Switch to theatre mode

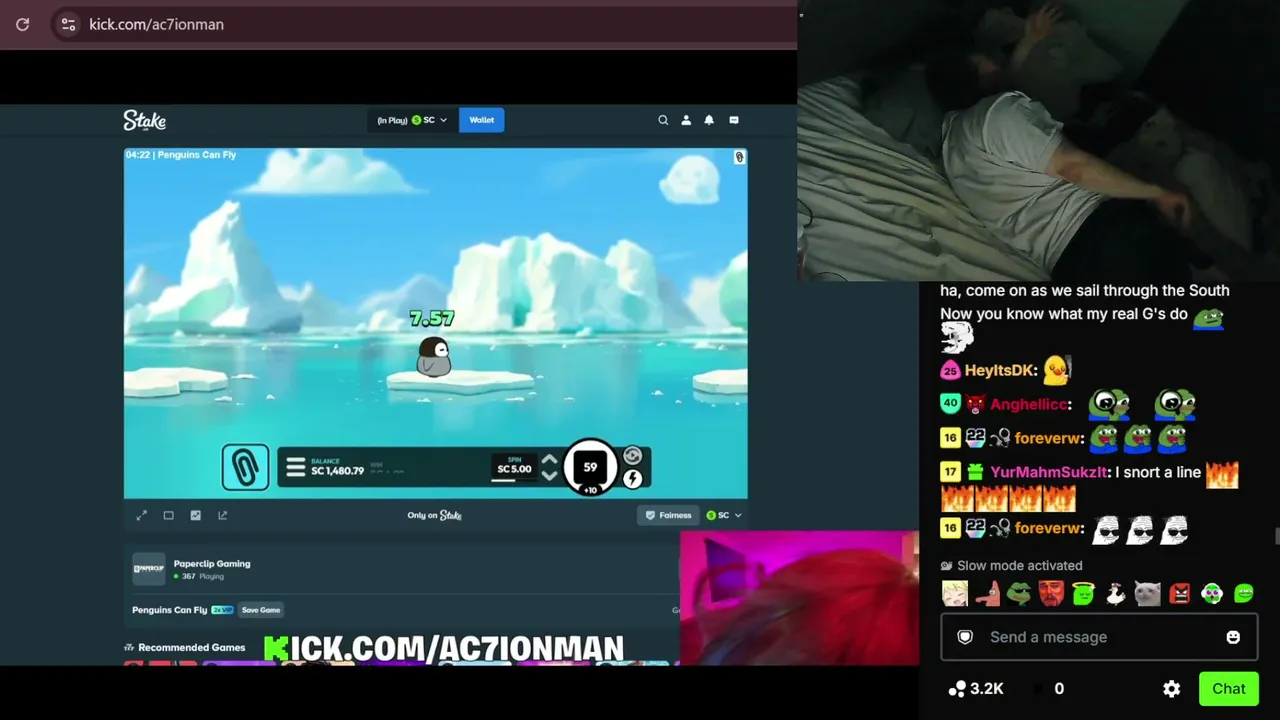pos(168,515)
